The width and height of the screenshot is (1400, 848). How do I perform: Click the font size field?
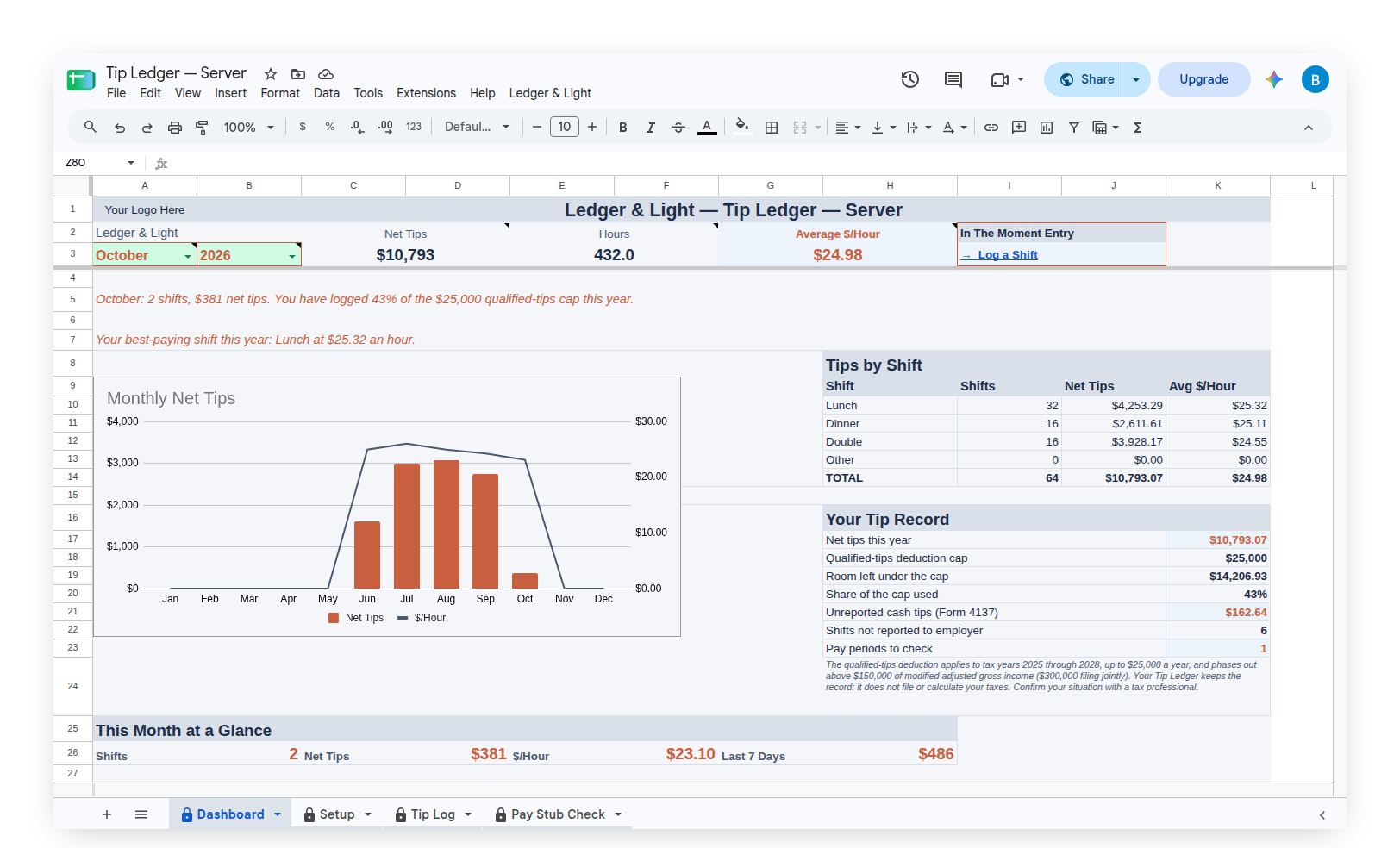tap(565, 128)
